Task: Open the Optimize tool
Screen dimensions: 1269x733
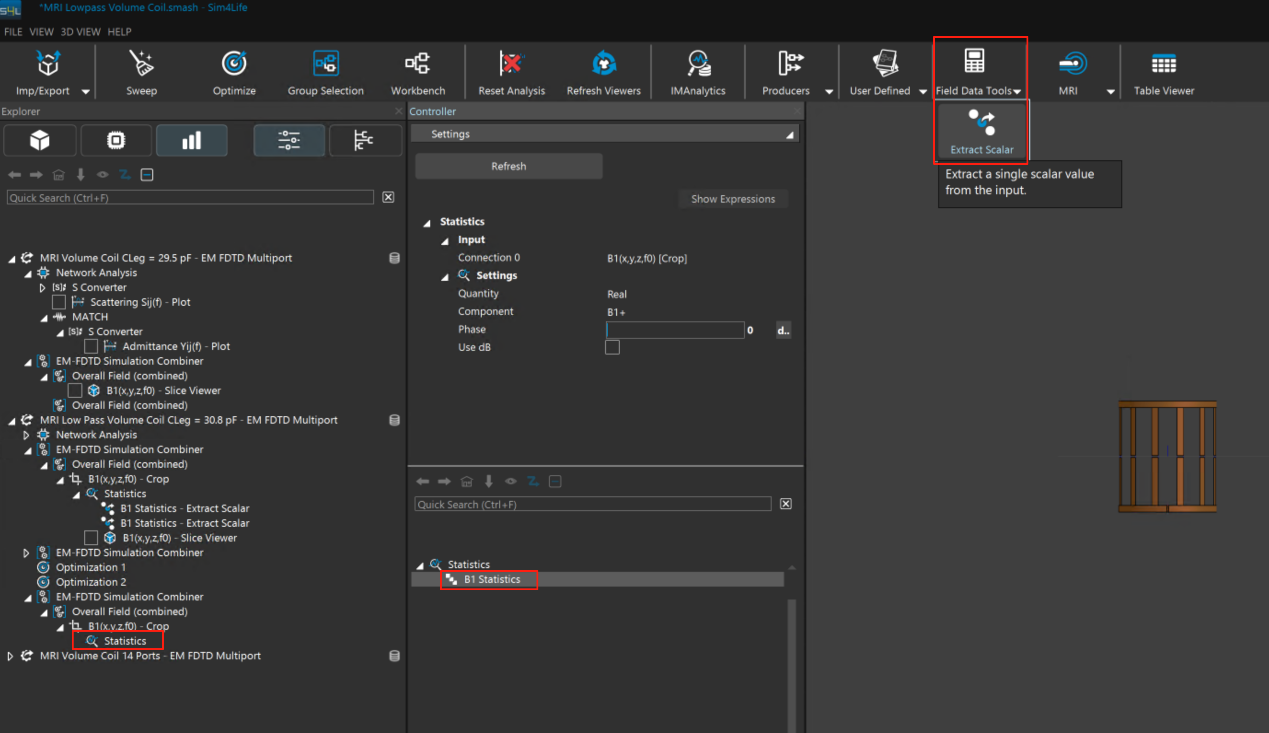Action: point(234,64)
